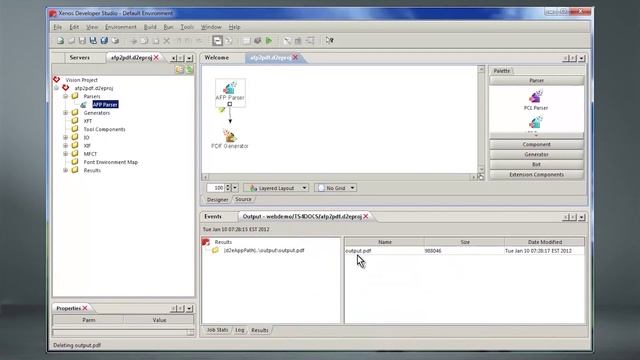Click the dark highlighted toggle icon in toolbar

coord(217,40)
